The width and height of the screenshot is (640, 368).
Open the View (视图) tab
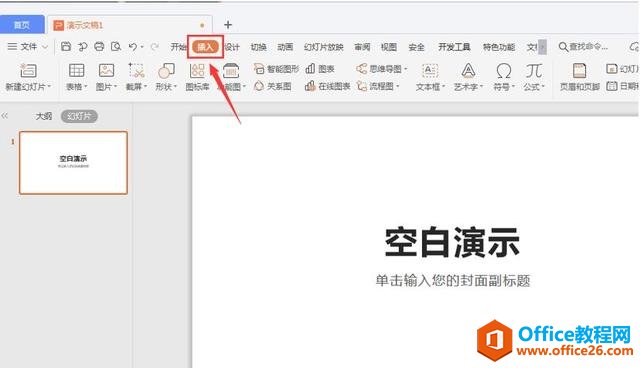click(x=389, y=47)
